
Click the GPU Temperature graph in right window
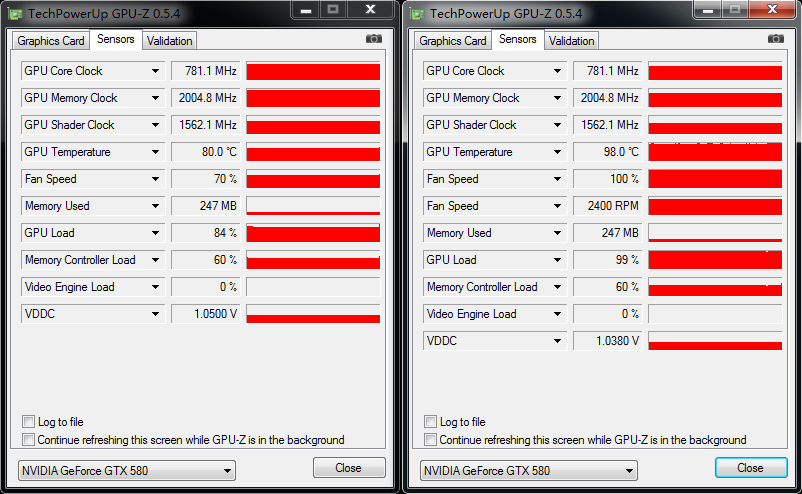tap(715, 152)
